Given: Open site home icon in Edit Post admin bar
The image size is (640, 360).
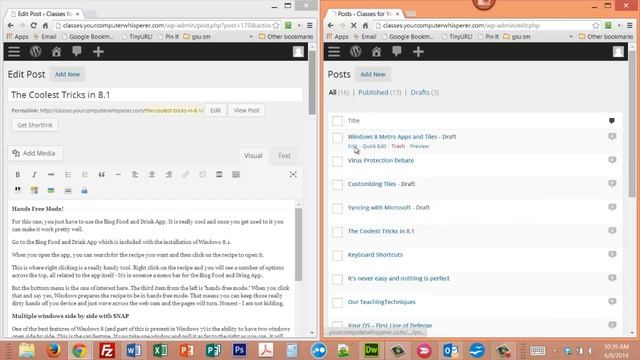Looking at the screenshot, I should coord(56,51).
